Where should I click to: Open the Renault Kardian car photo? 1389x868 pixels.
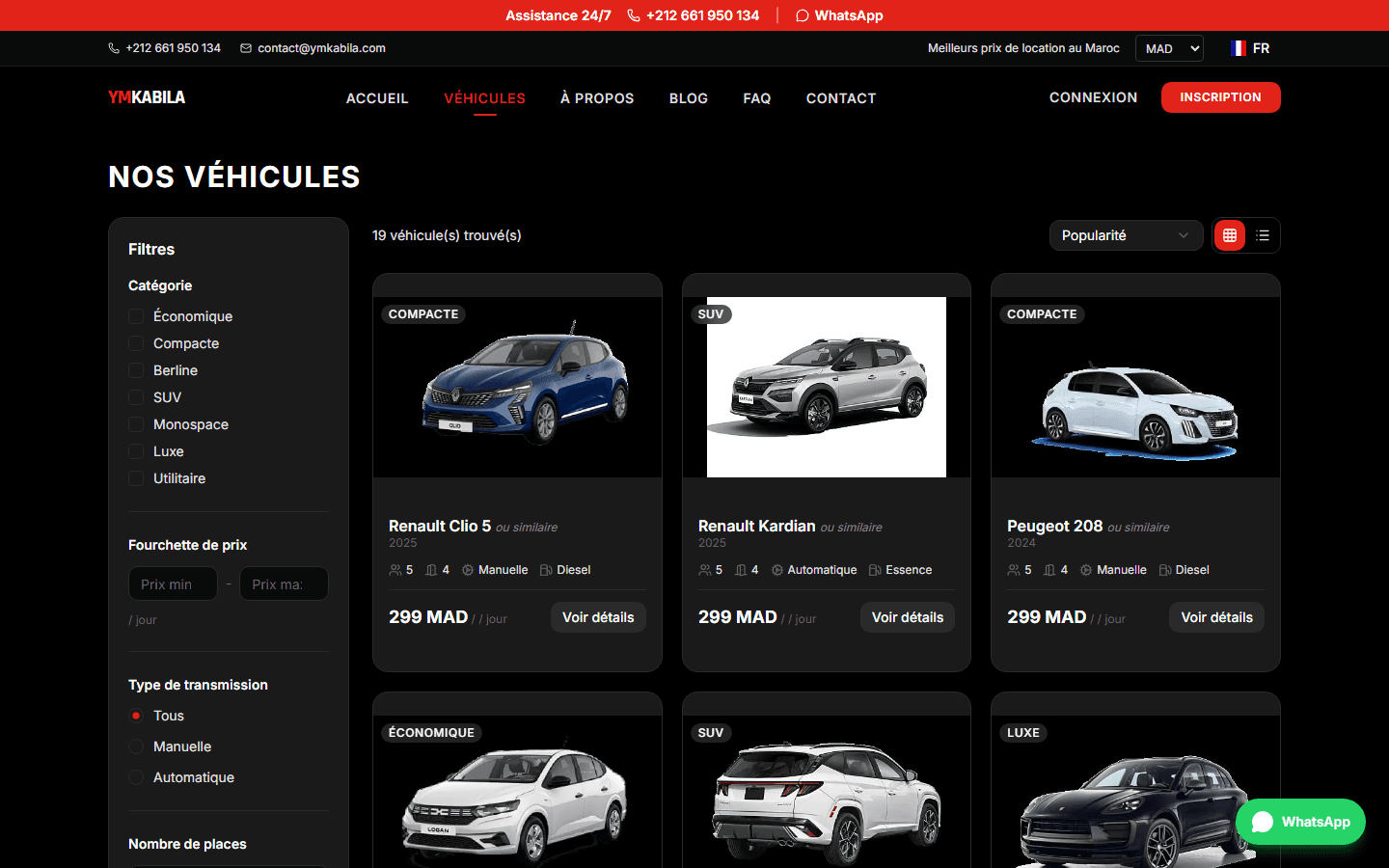[827, 387]
